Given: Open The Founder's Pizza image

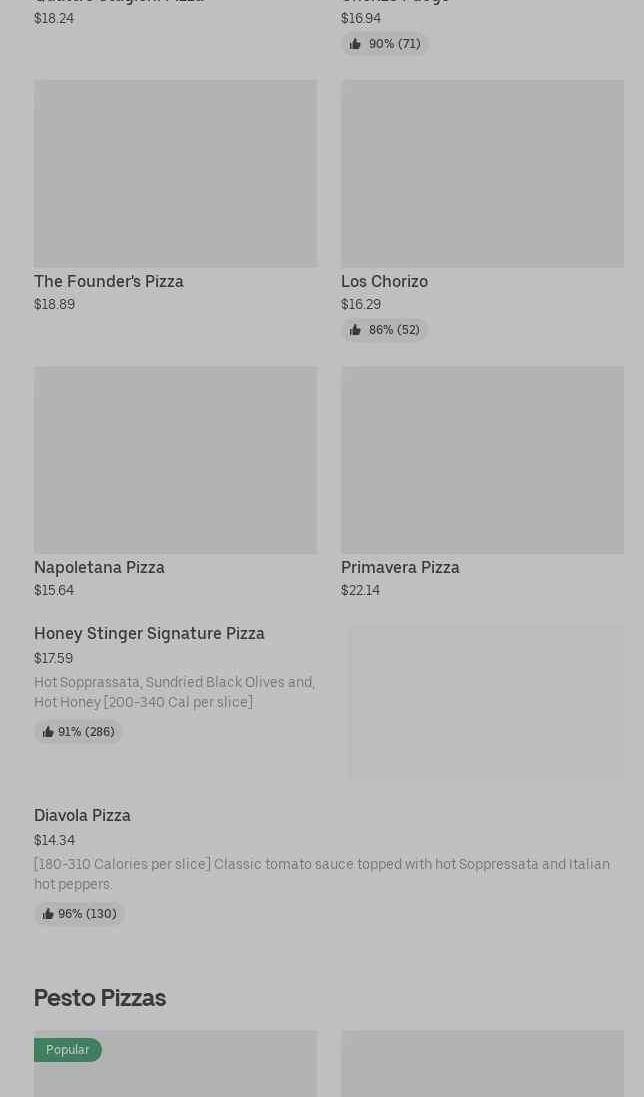Looking at the screenshot, I should 175,173.
